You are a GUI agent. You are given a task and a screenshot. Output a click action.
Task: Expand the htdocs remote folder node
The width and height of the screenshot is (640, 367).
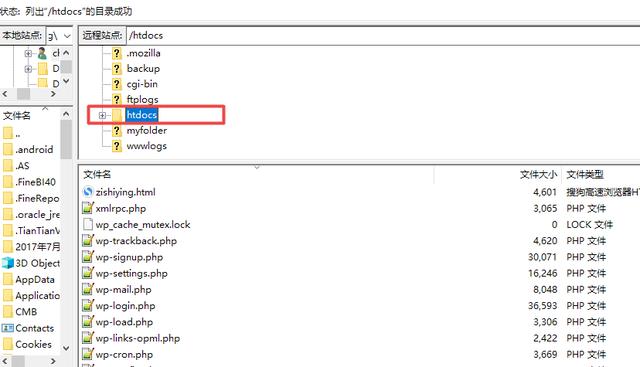102,116
